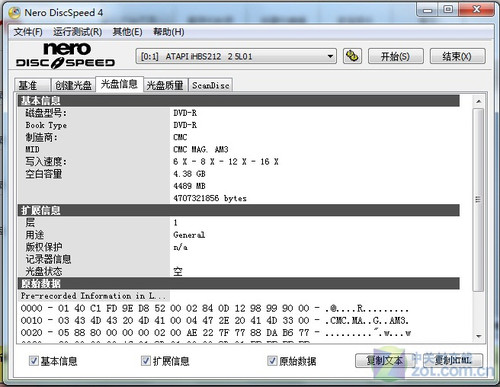Click the 复制HTML button
500x387 pixels.
pyautogui.click(x=453, y=360)
